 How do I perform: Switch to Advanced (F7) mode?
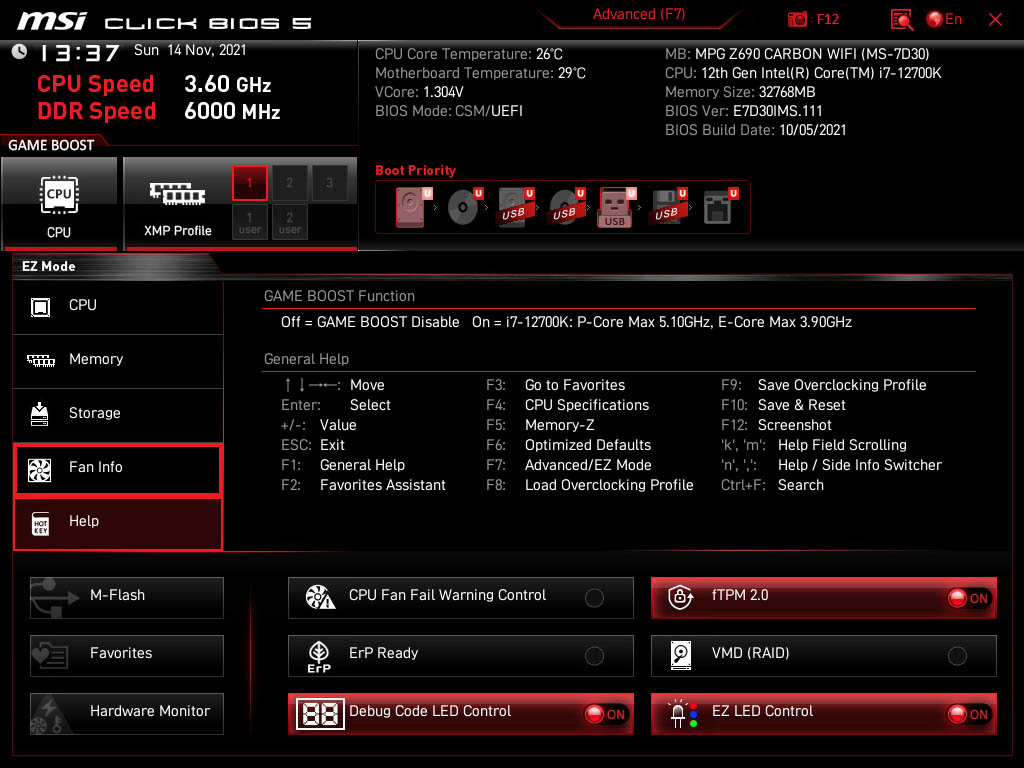[x=638, y=14]
